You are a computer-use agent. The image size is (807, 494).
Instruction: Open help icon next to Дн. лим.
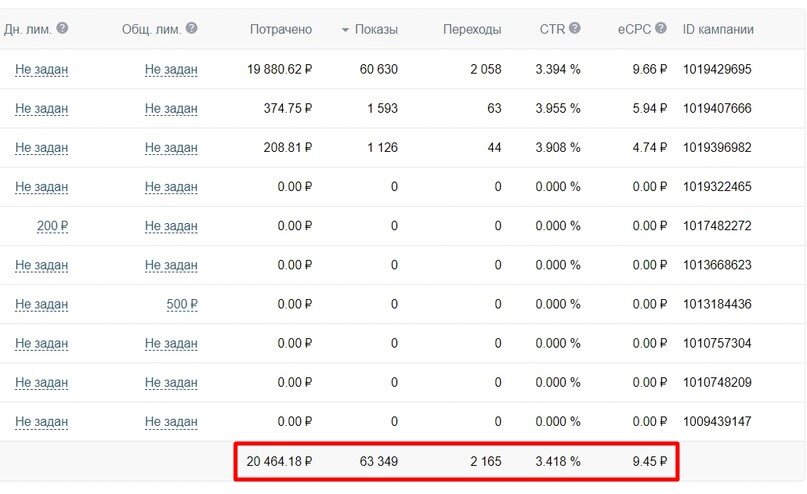[62, 28]
